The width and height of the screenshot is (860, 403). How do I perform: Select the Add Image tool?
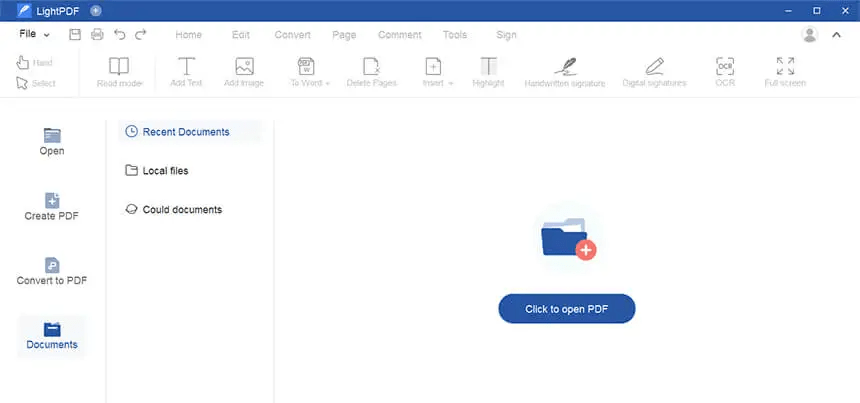(244, 72)
